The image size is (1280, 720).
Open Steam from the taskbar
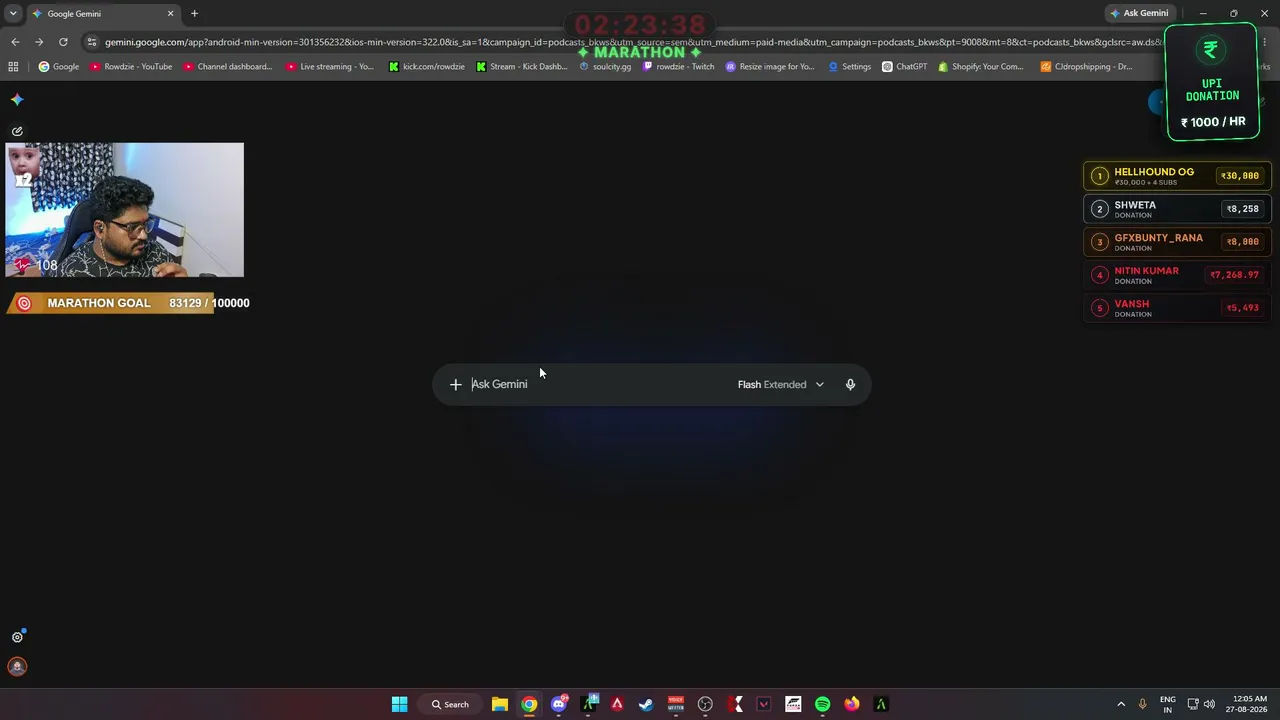pos(646,704)
